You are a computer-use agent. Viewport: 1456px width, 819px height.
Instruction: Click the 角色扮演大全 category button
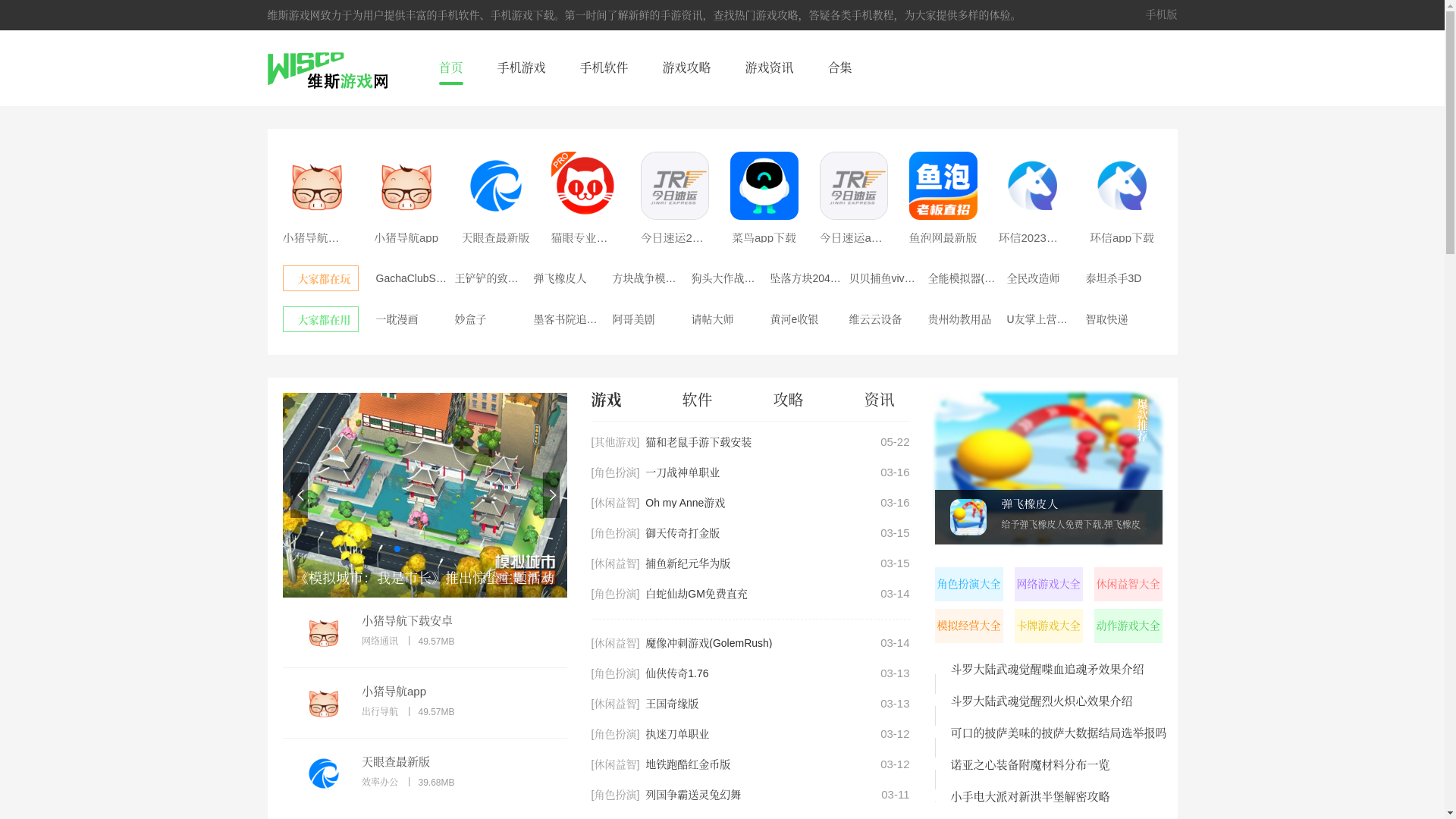(968, 584)
